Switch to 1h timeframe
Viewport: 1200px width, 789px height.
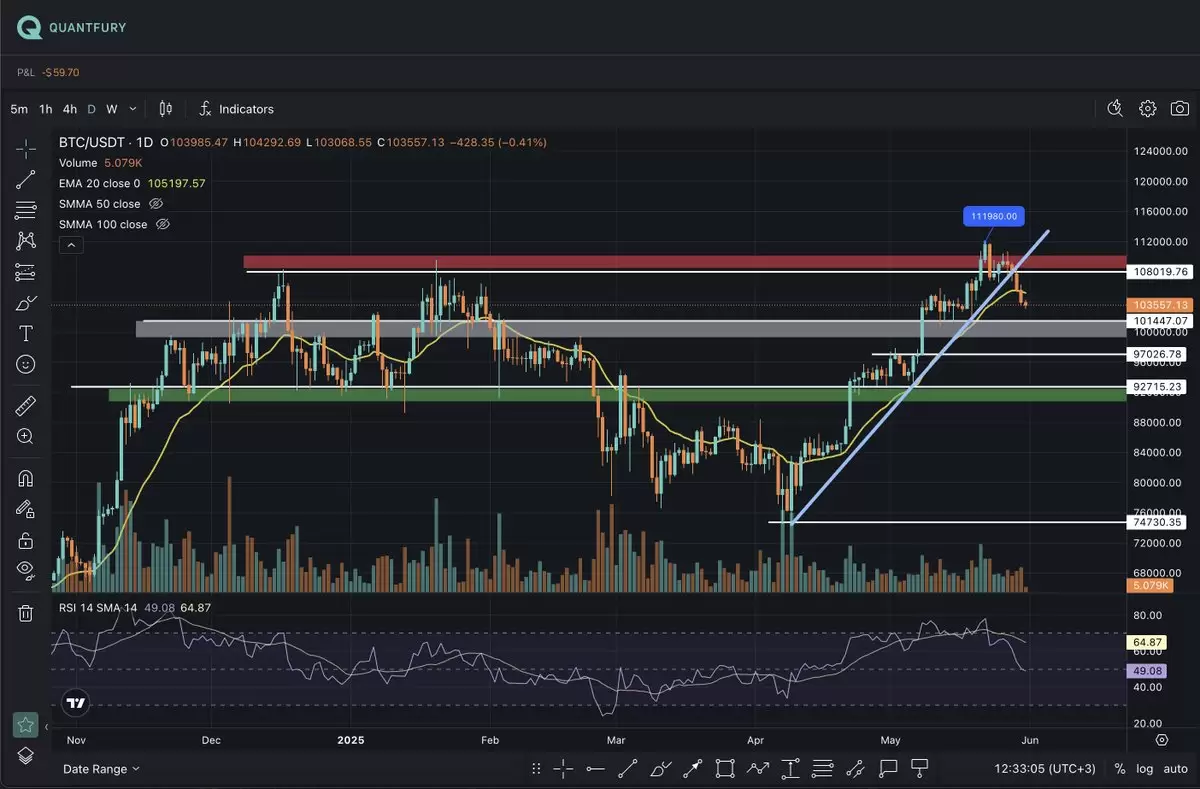46,109
